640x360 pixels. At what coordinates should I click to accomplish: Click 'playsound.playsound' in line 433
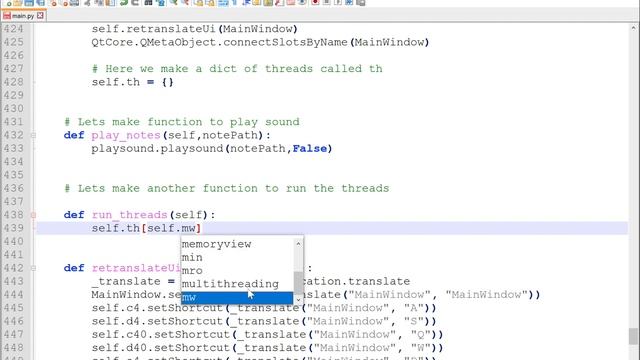pos(157,149)
